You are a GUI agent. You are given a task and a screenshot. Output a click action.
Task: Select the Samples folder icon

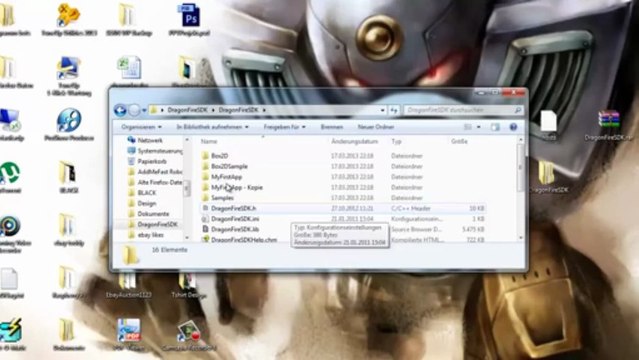205,198
